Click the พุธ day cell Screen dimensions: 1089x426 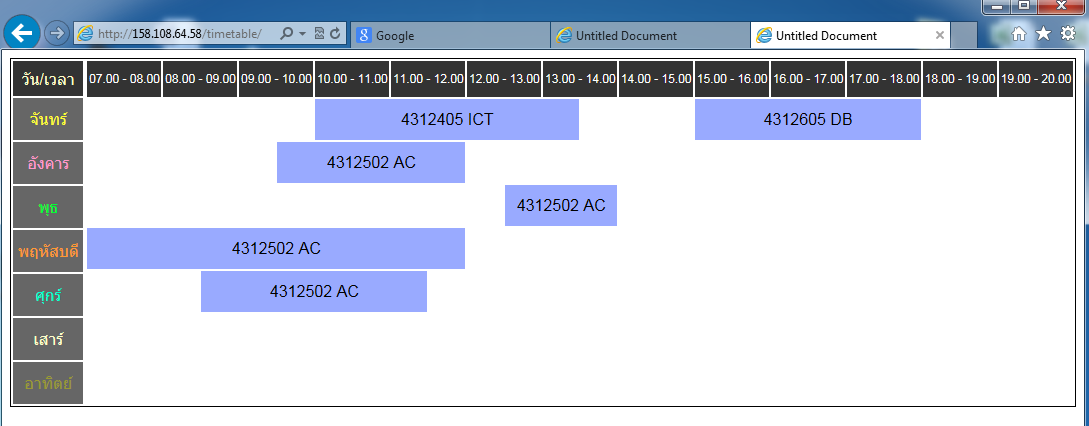pyautogui.click(x=48, y=207)
